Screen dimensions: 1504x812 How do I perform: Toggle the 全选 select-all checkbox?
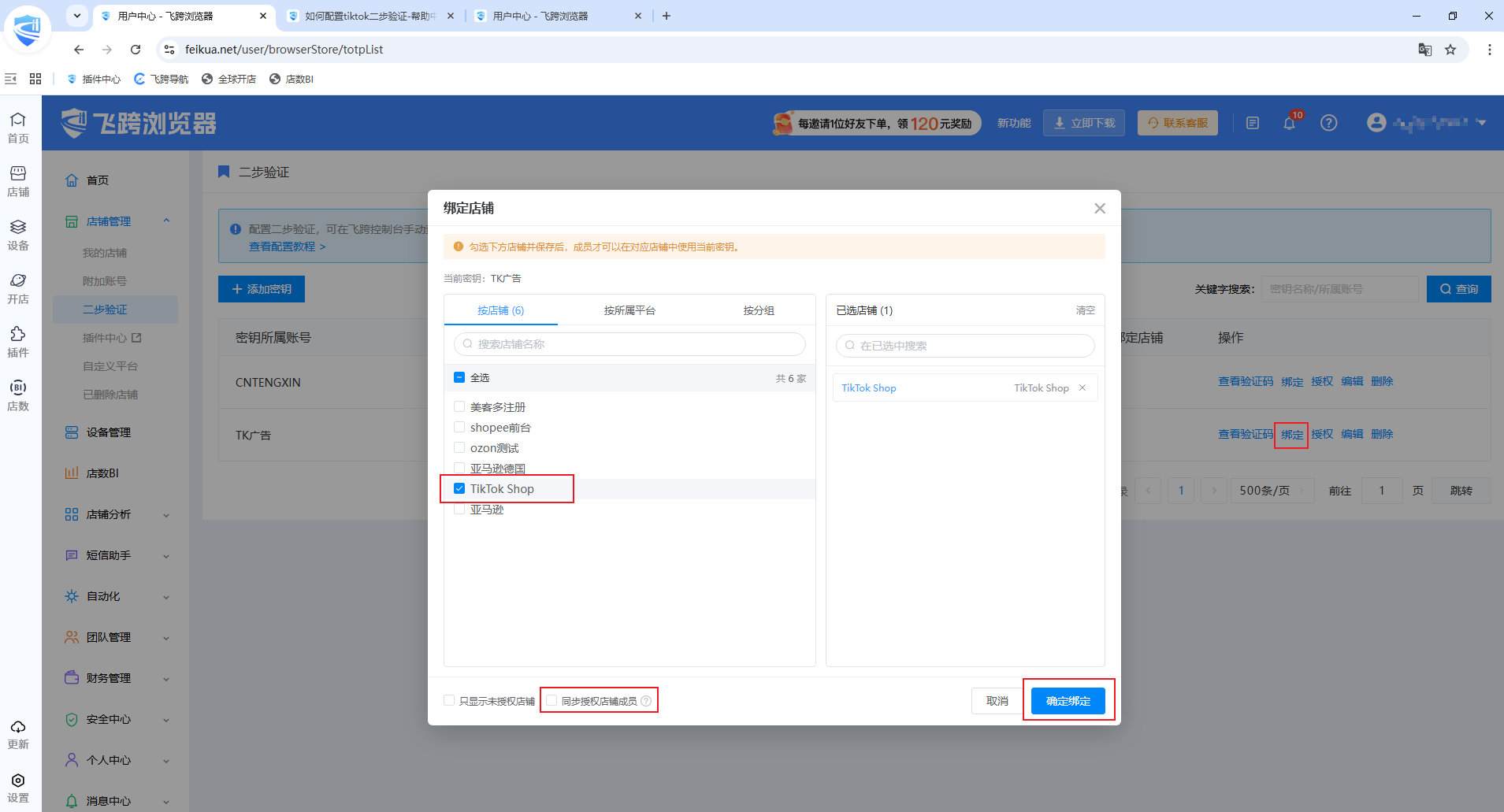(459, 377)
